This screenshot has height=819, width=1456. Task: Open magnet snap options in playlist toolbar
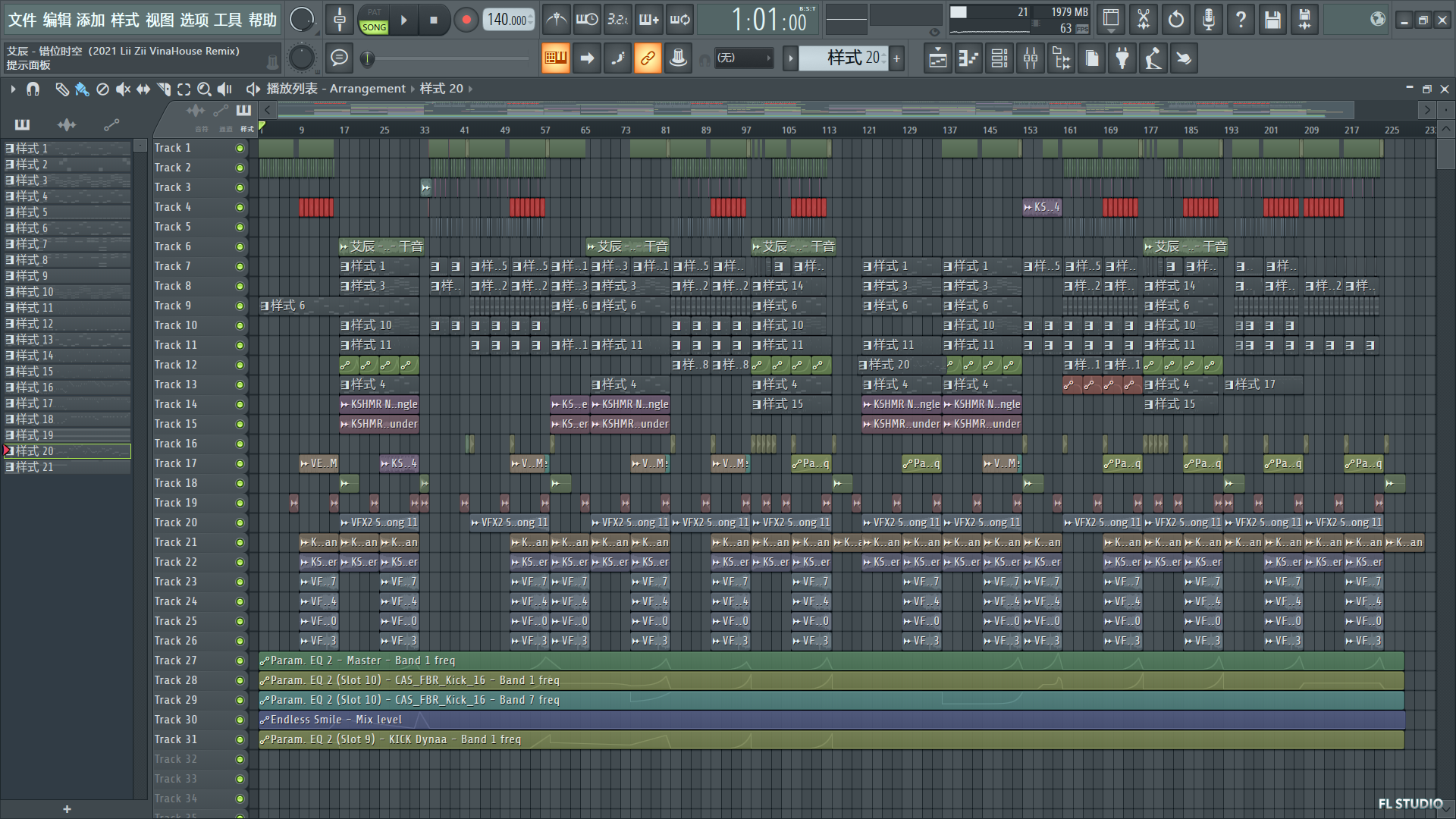coord(33,89)
